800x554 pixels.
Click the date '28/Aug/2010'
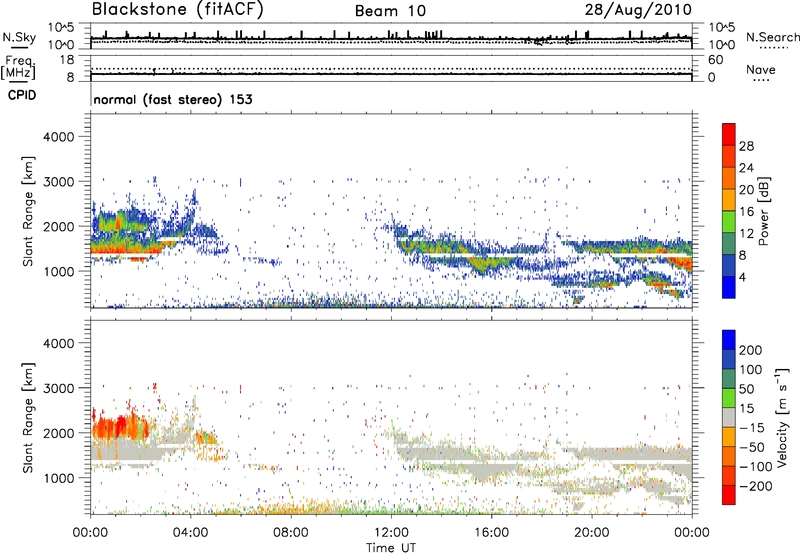click(638, 10)
